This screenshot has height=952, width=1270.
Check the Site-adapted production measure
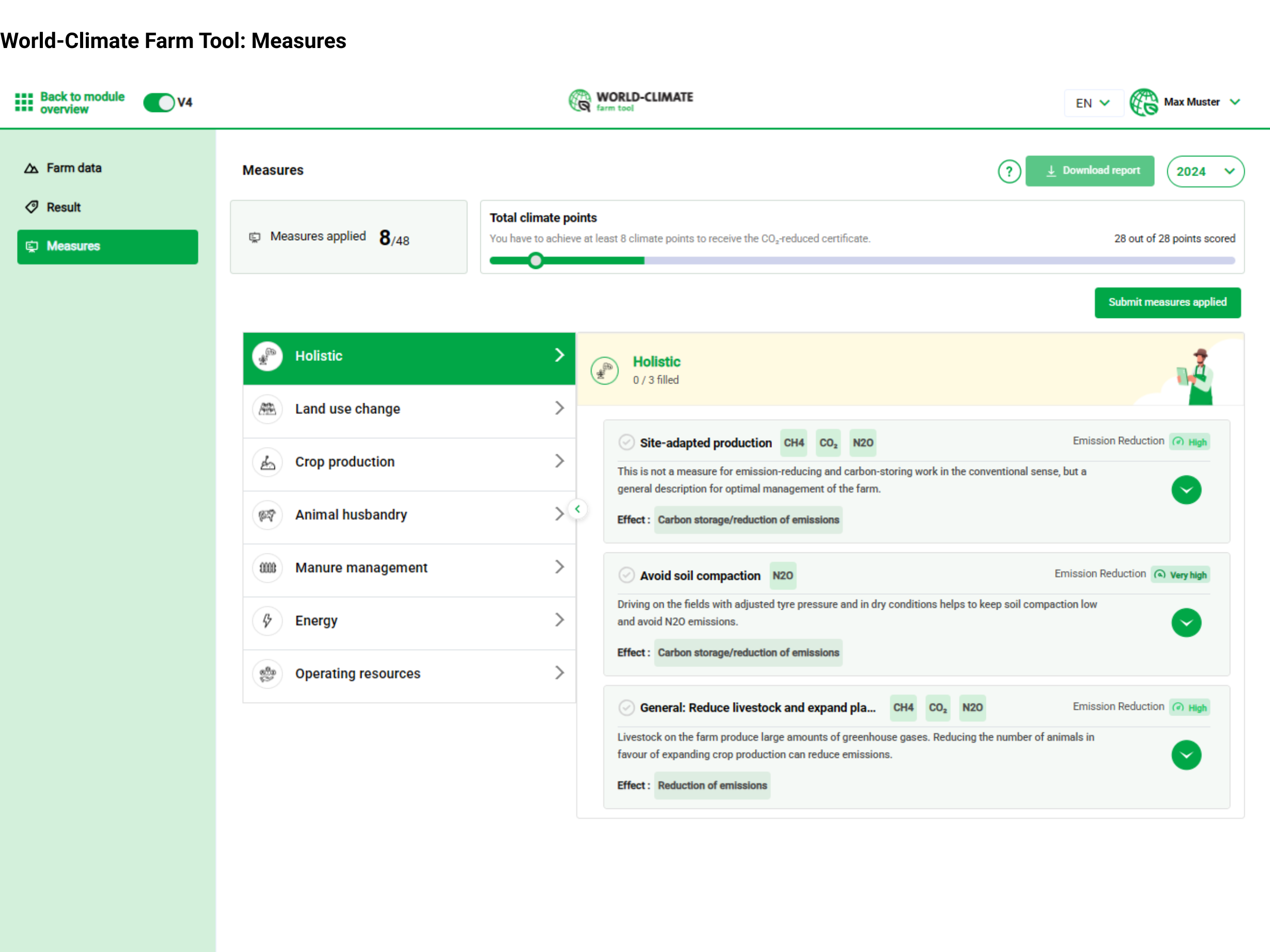click(x=626, y=442)
